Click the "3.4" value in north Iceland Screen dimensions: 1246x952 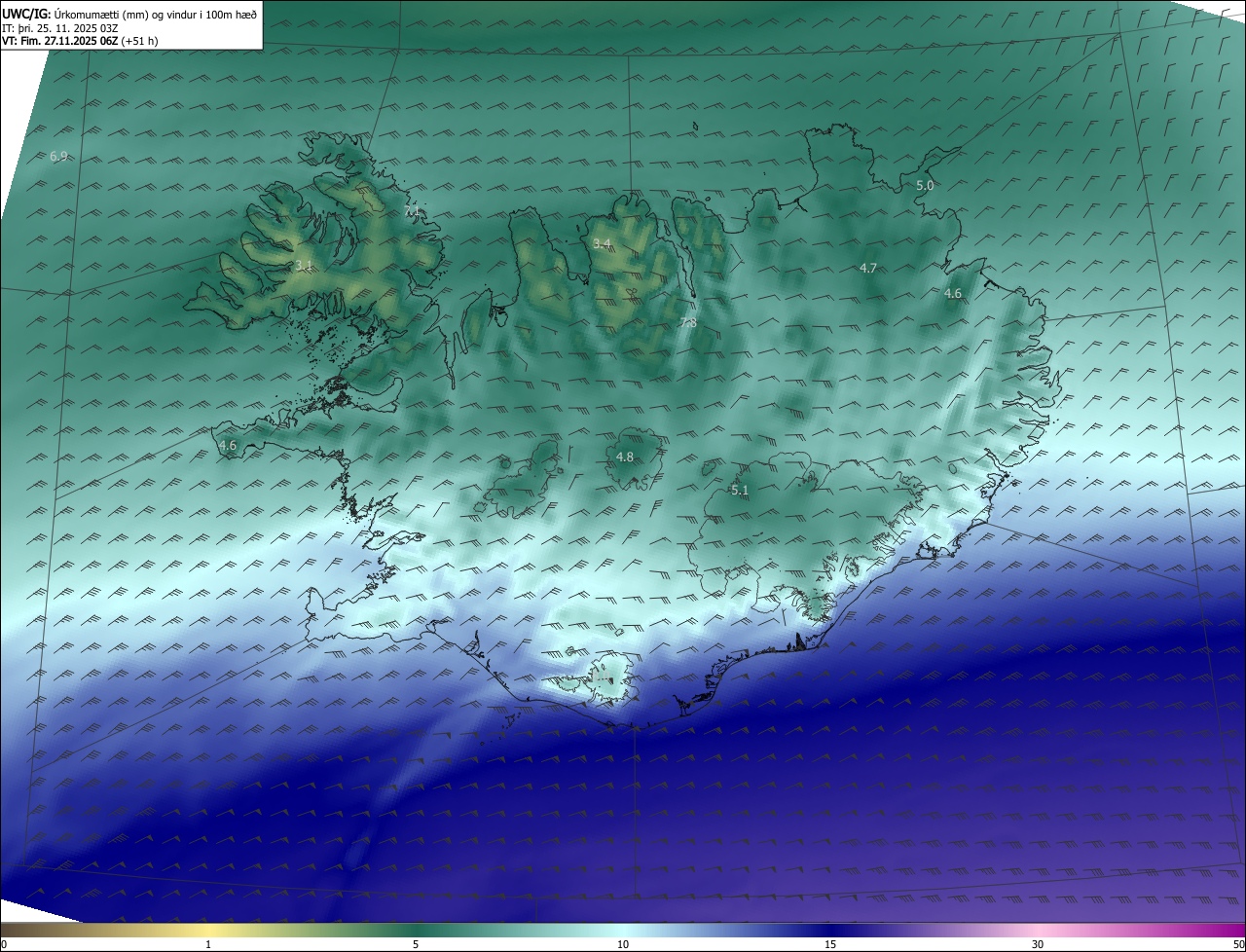(602, 243)
